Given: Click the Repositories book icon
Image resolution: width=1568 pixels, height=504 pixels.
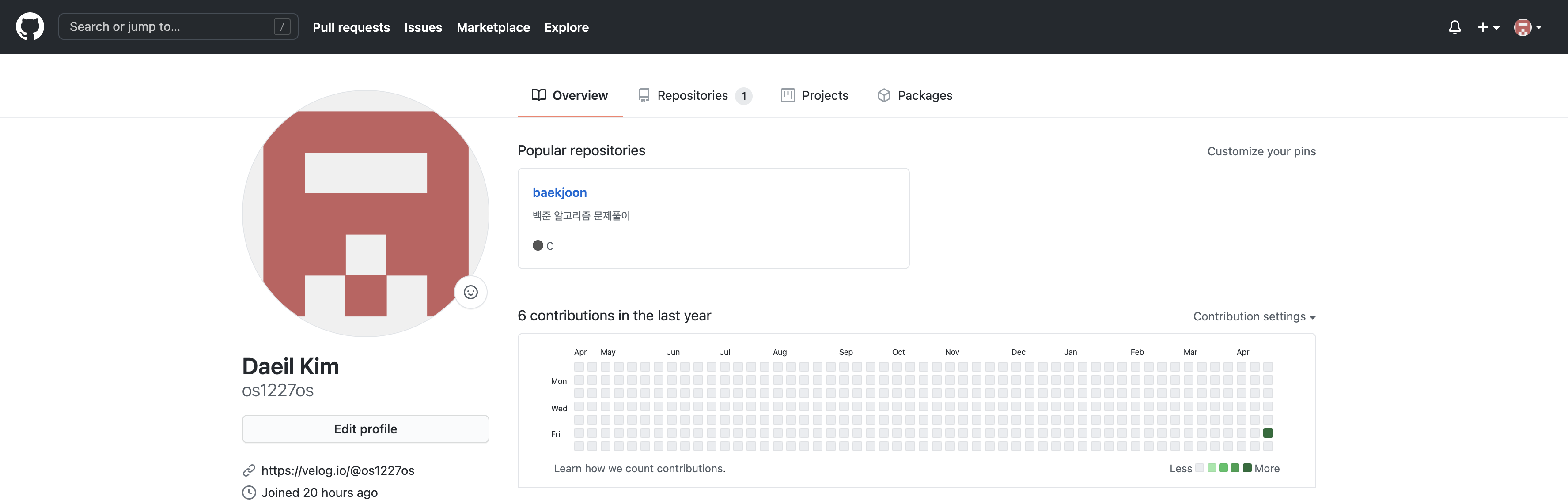Looking at the screenshot, I should coord(644,95).
